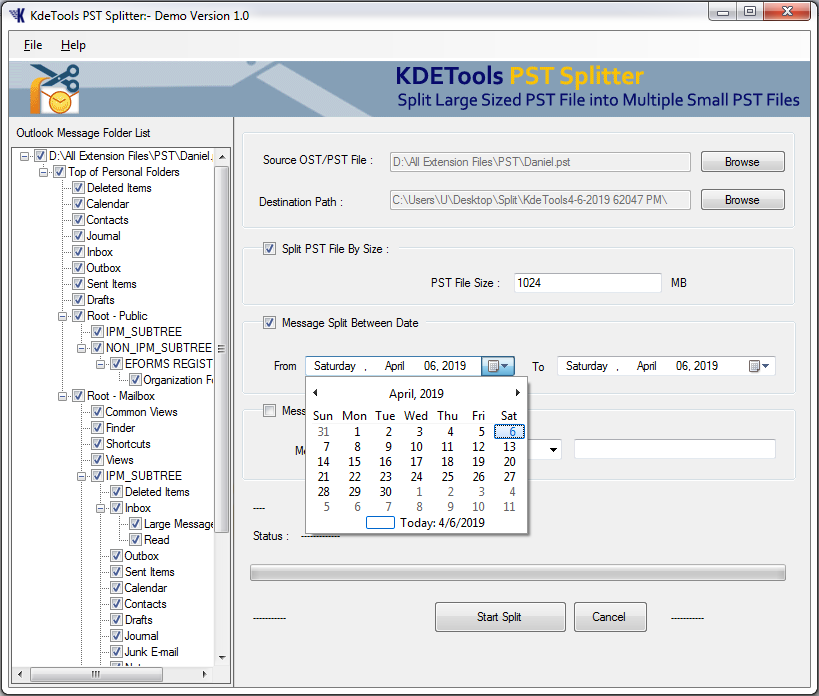Select April 15 in the calendar

point(355,462)
